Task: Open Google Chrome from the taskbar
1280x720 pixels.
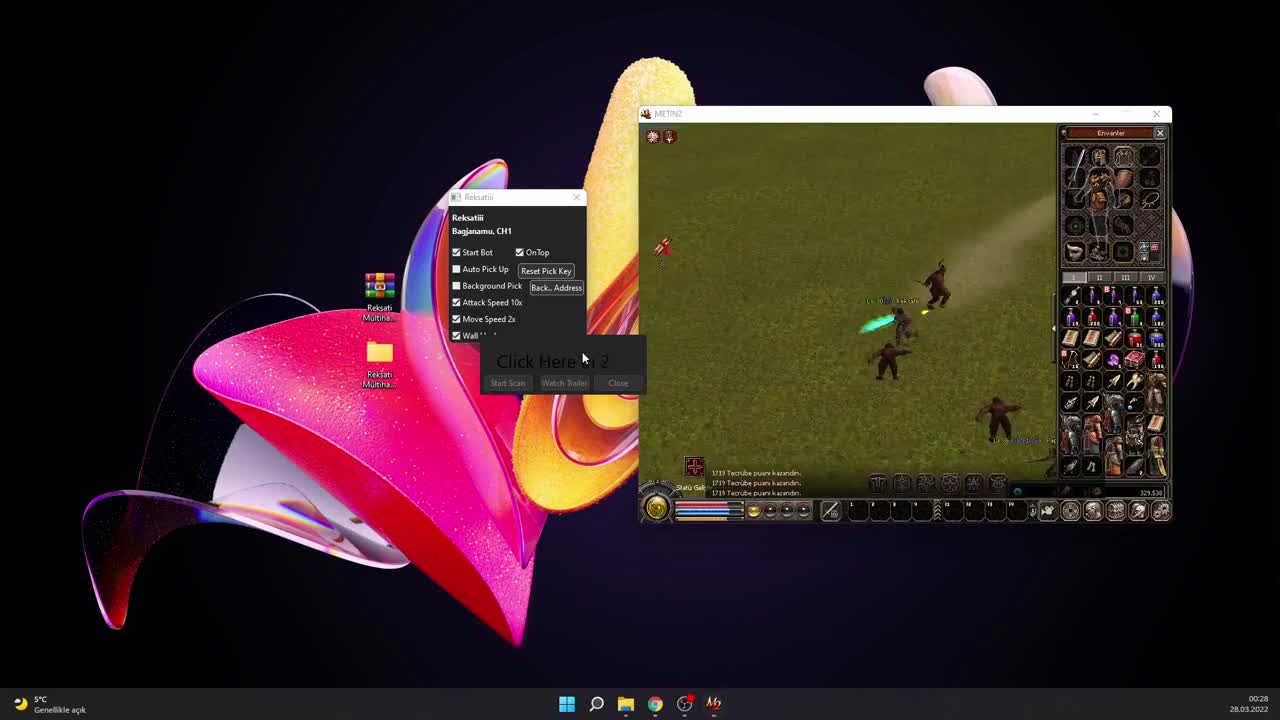Action: [x=655, y=704]
